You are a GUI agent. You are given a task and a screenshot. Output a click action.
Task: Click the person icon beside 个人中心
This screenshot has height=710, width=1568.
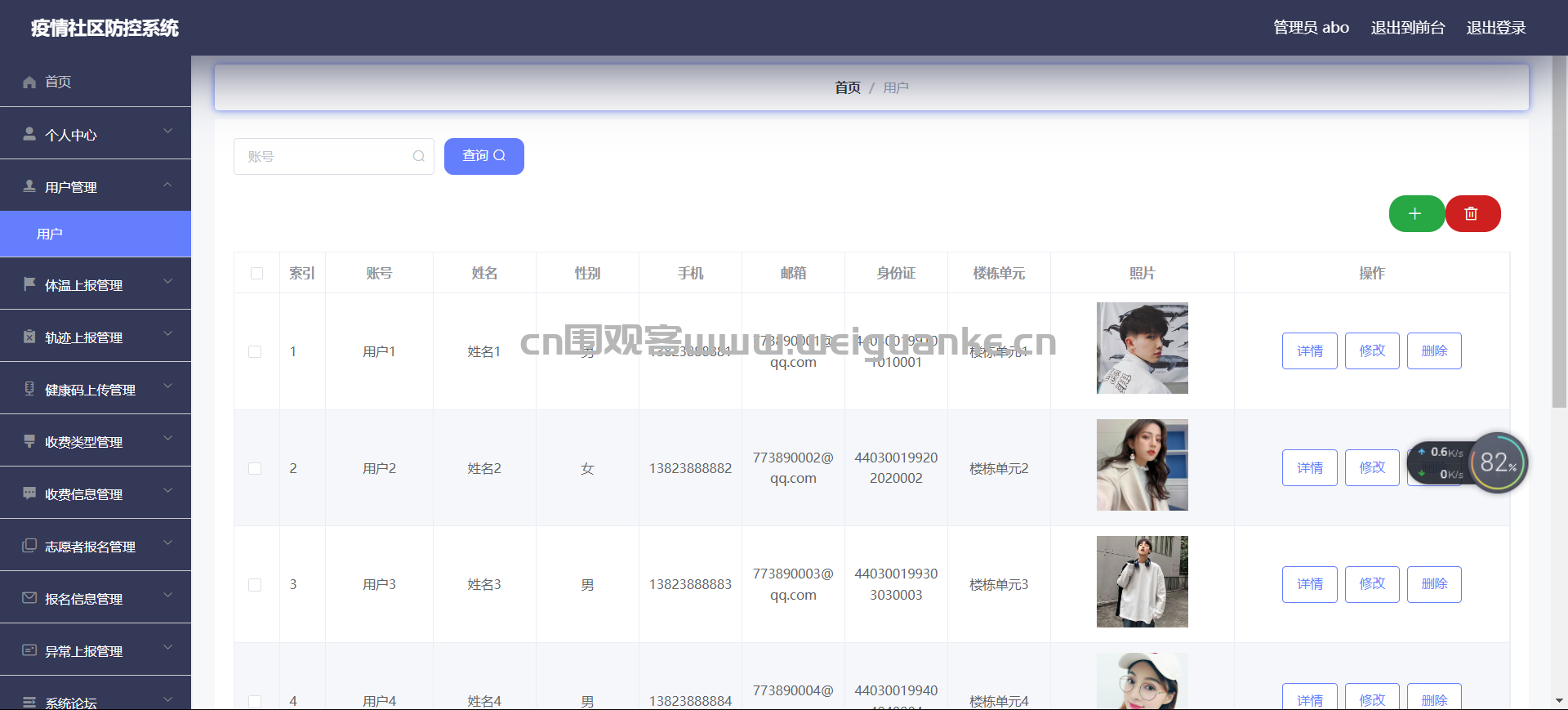coord(29,134)
